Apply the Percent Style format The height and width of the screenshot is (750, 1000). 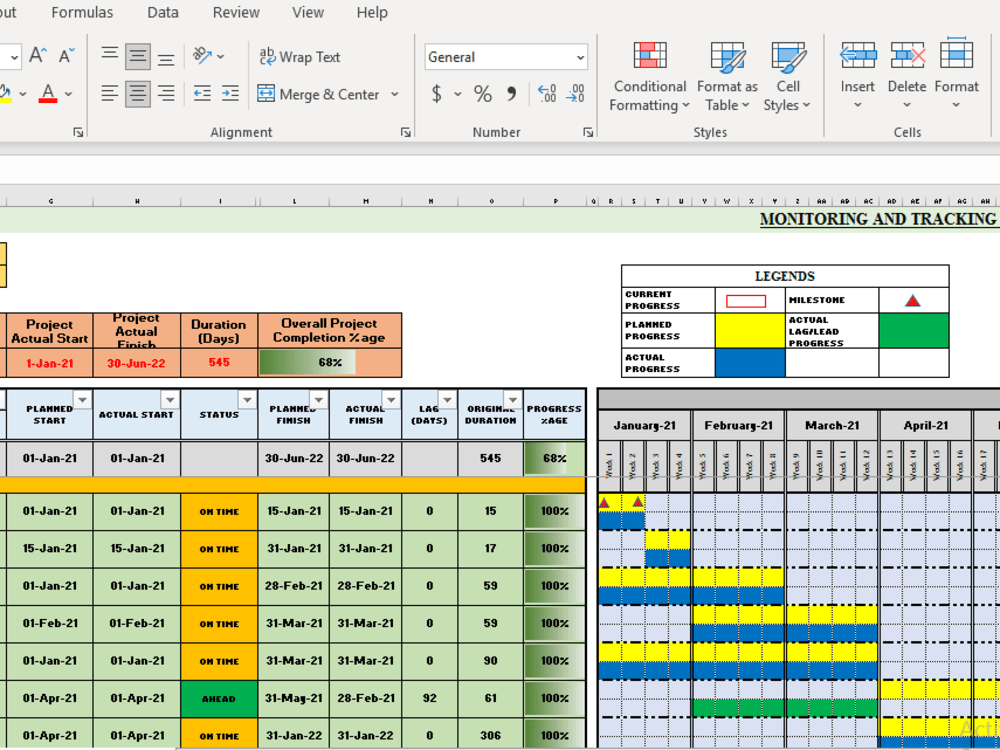tap(481, 94)
